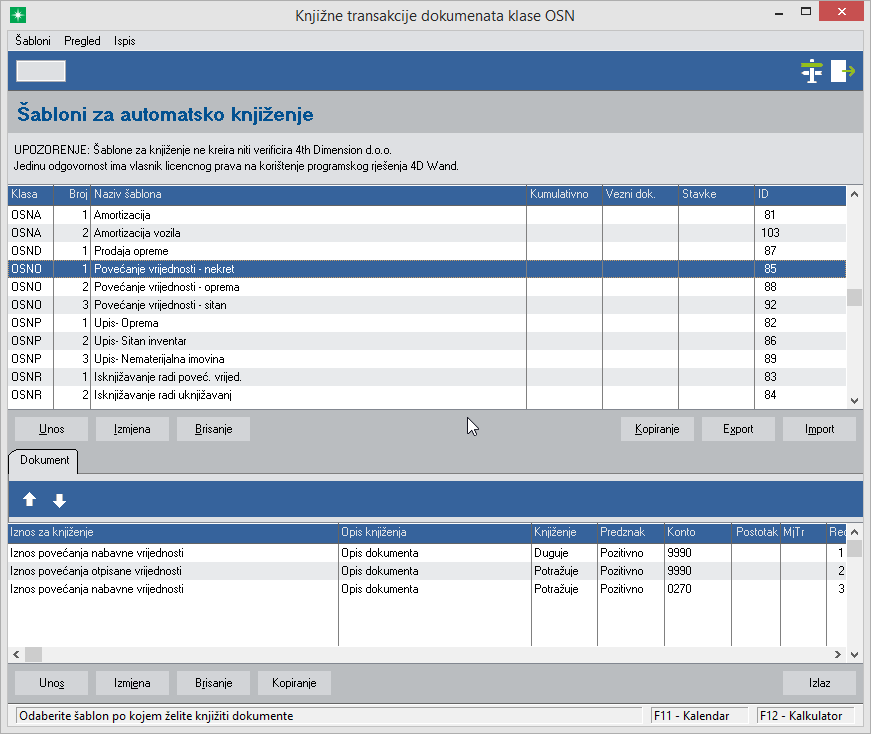Select the Amortizacija vozila row
This screenshot has width=871, height=734.
tap(427, 233)
